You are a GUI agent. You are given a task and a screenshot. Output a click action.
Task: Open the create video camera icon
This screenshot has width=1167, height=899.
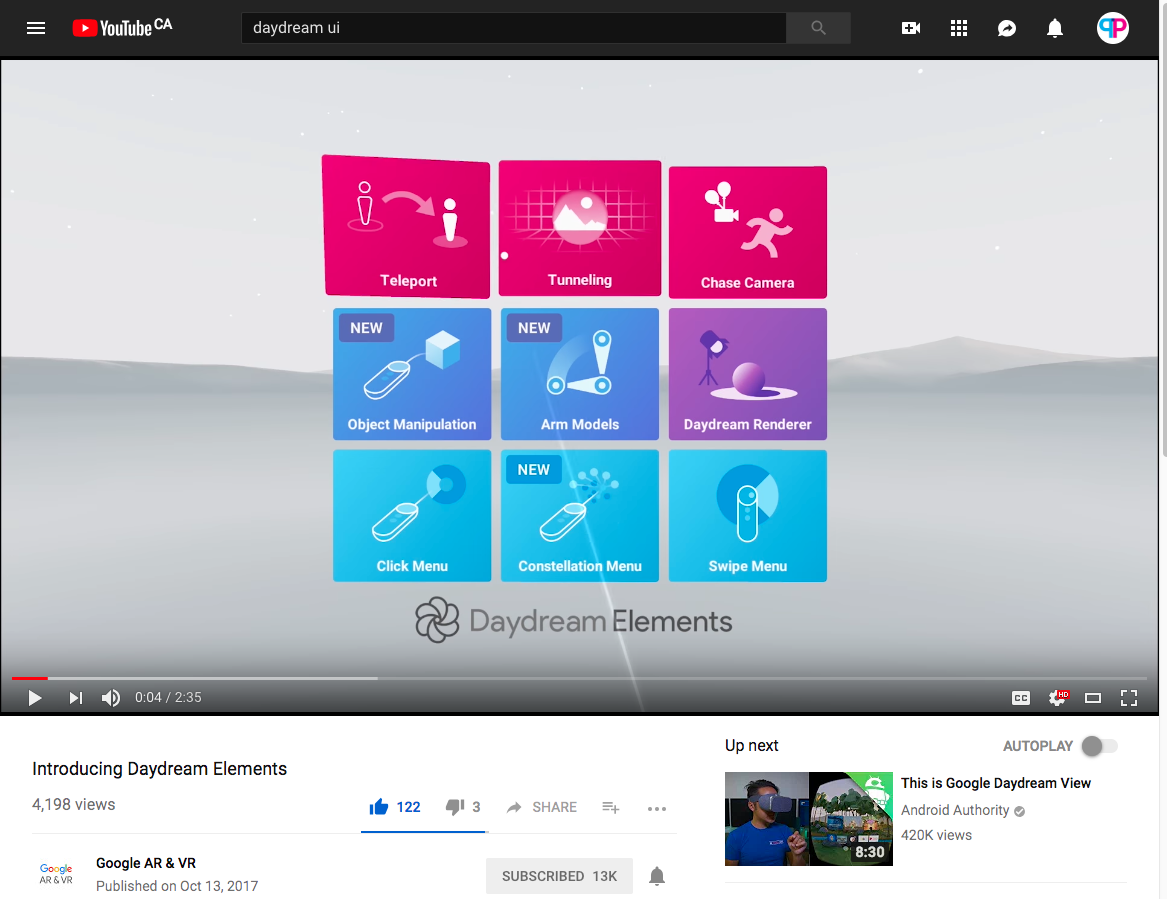(x=911, y=28)
